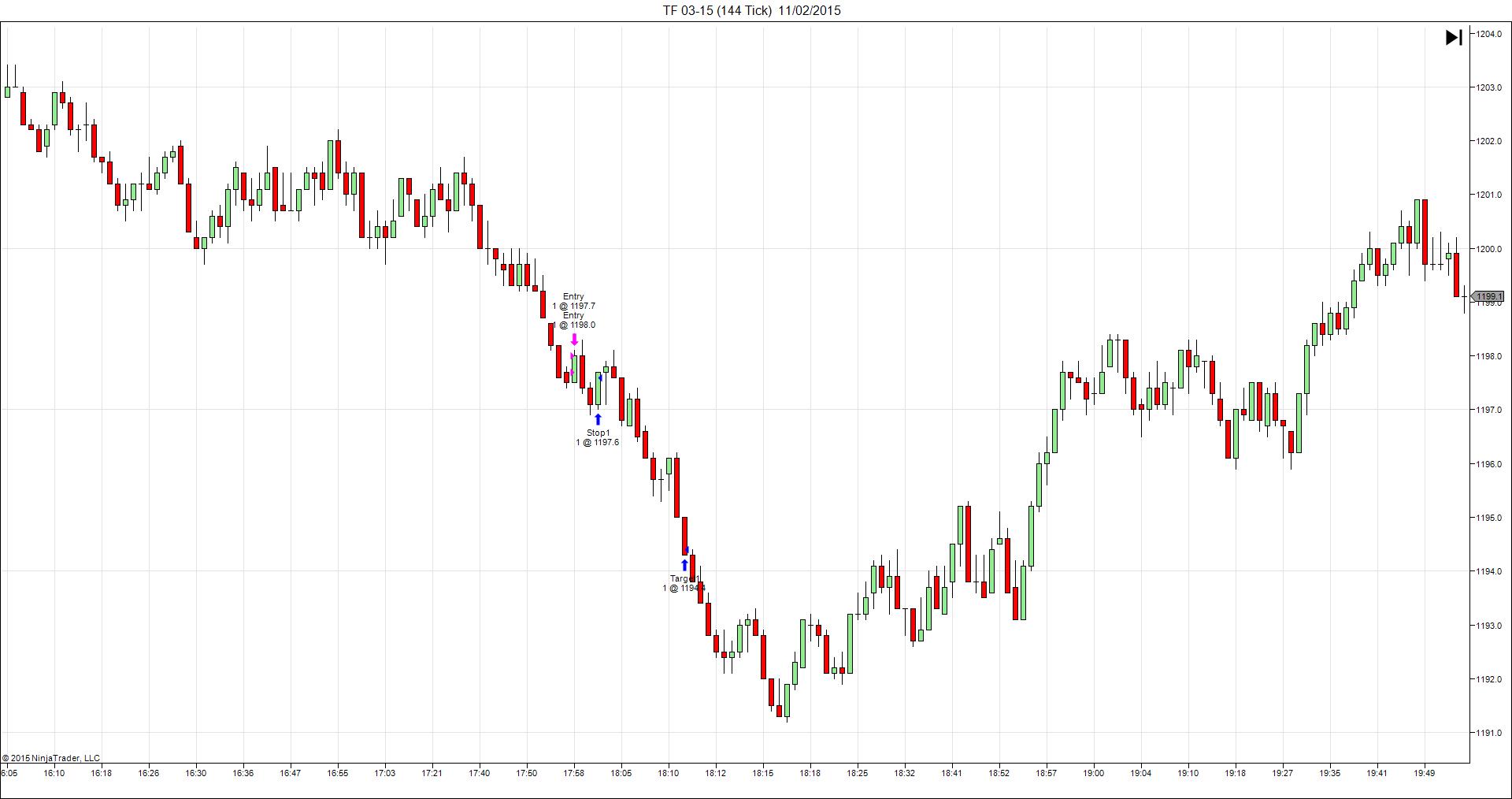Click the 1197.0 price axis label
This screenshot has height=799, width=1512.
point(1488,410)
